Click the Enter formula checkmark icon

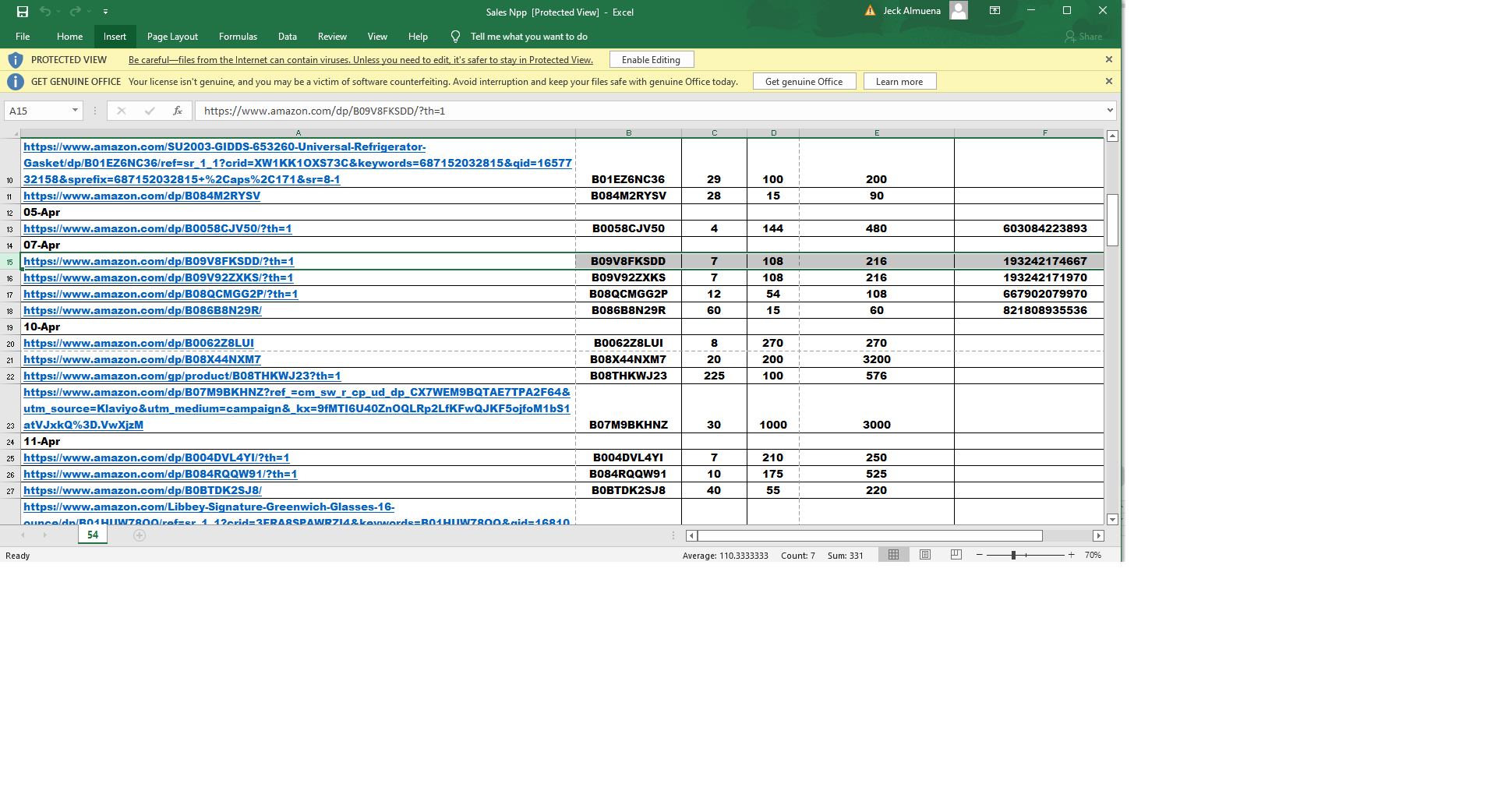(x=150, y=111)
